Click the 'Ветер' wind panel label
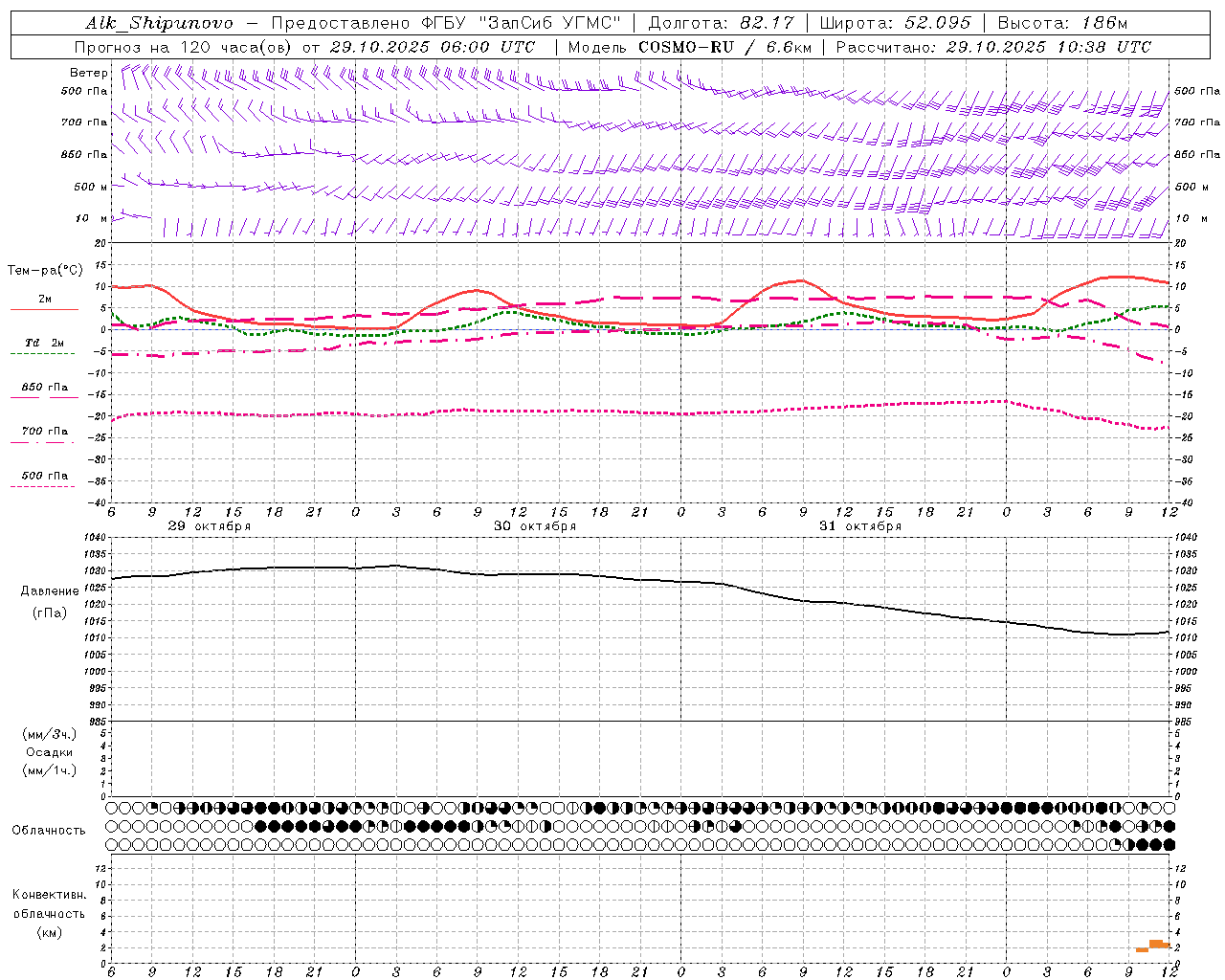The image size is (1225, 980). coord(89,73)
